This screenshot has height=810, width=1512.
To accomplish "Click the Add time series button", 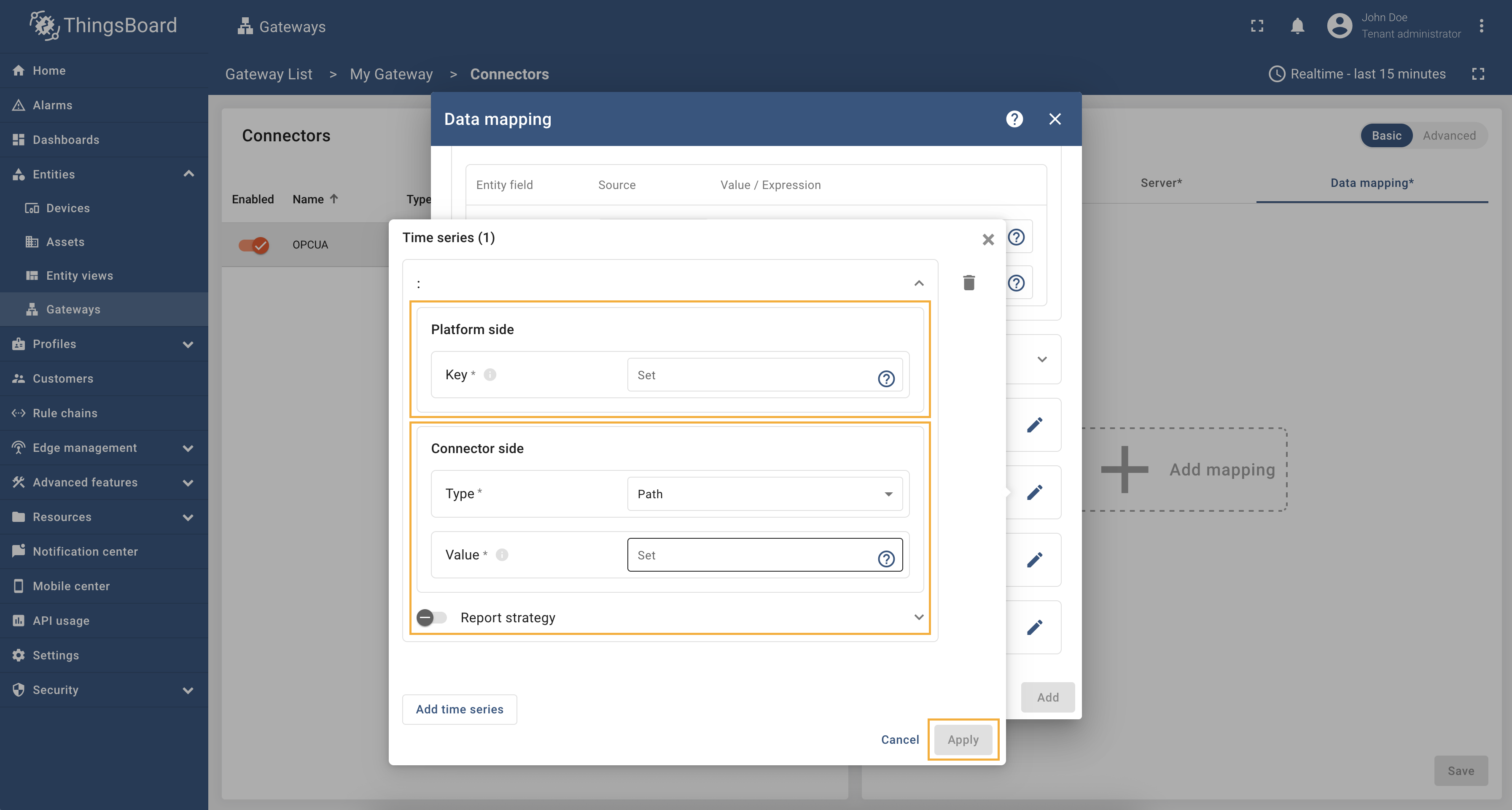I will point(459,709).
